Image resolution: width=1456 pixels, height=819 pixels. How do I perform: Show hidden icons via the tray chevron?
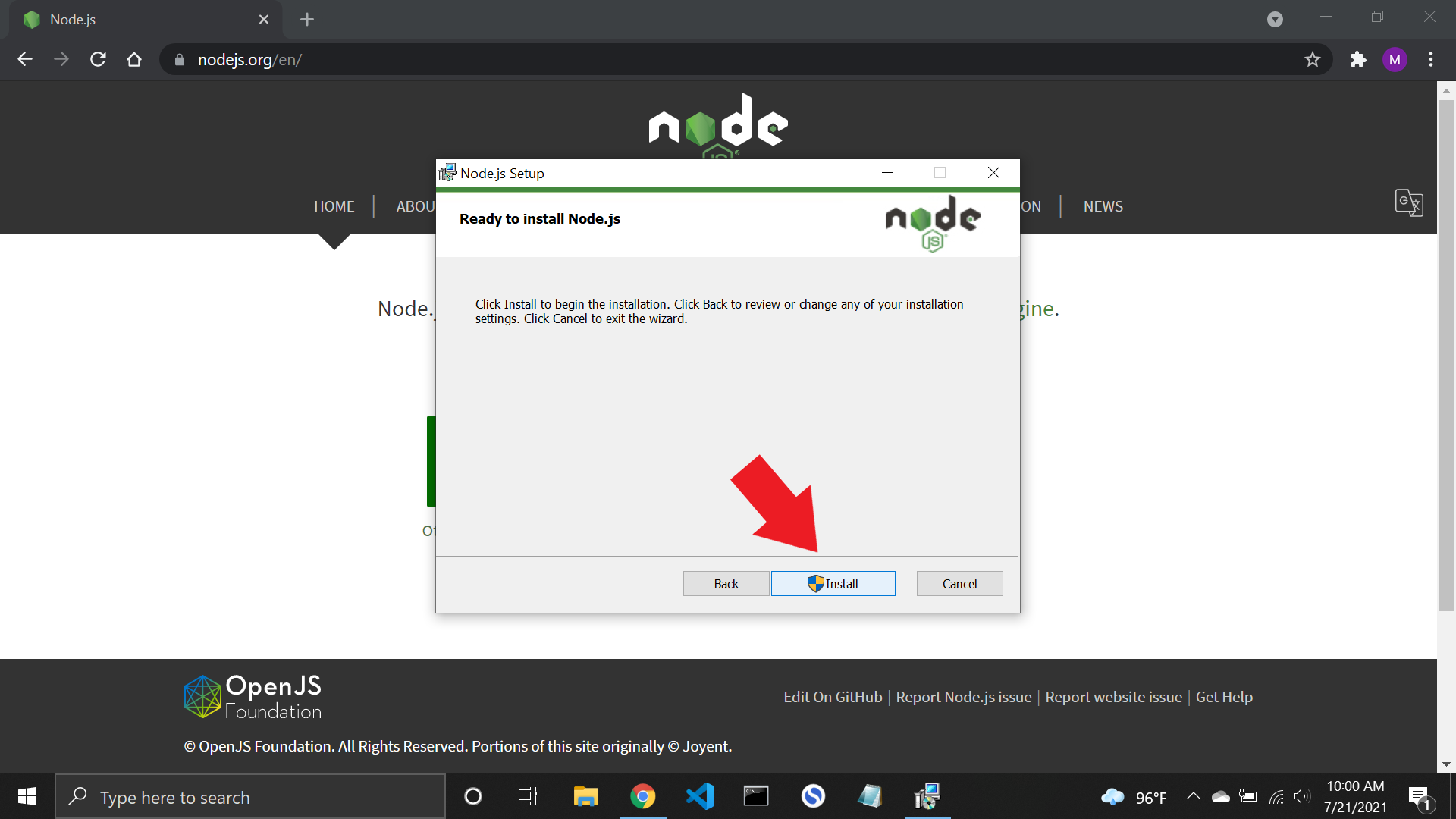tap(1192, 796)
